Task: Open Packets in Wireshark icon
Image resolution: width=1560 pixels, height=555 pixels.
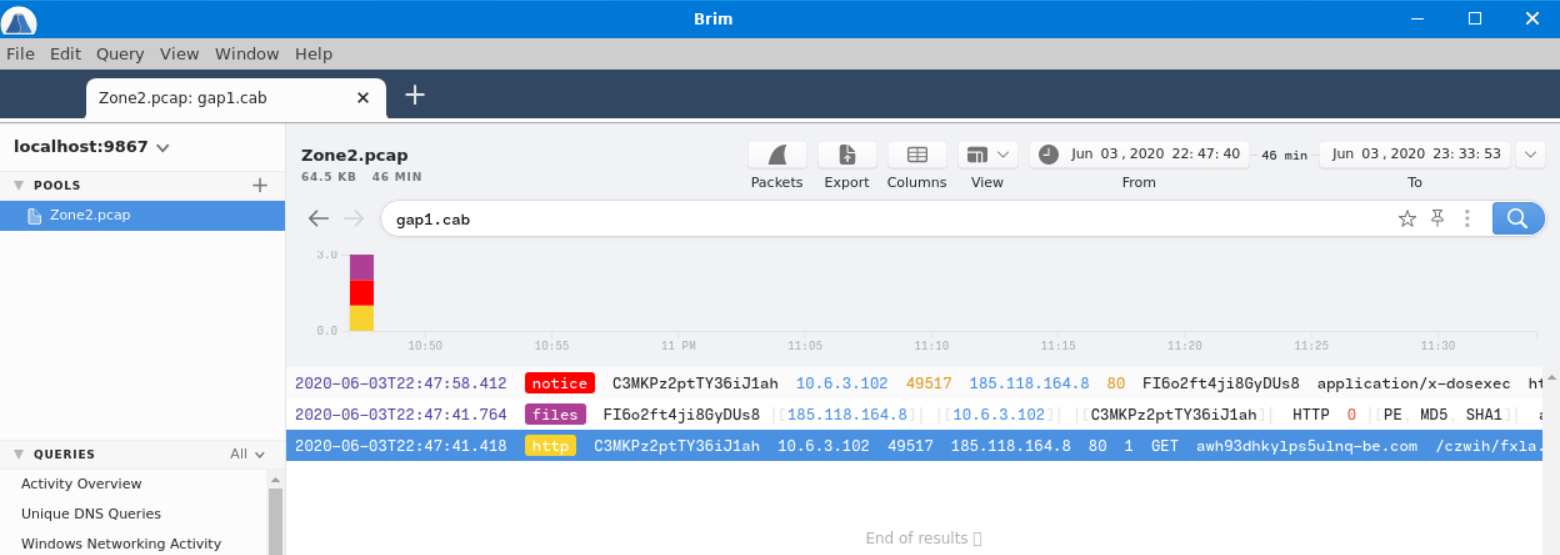Action: click(x=777, y=155)
